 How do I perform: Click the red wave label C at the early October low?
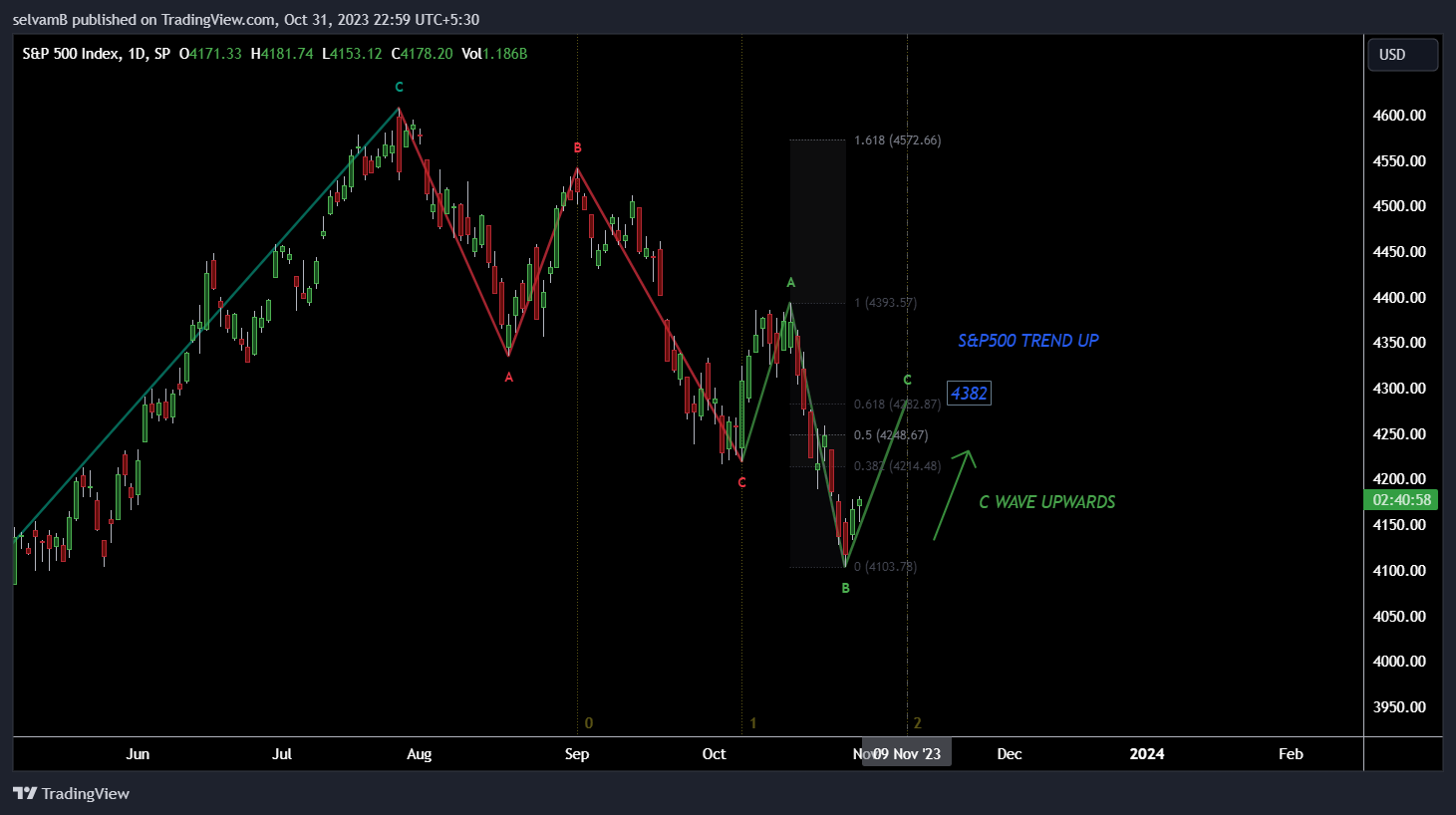[741, 483]
